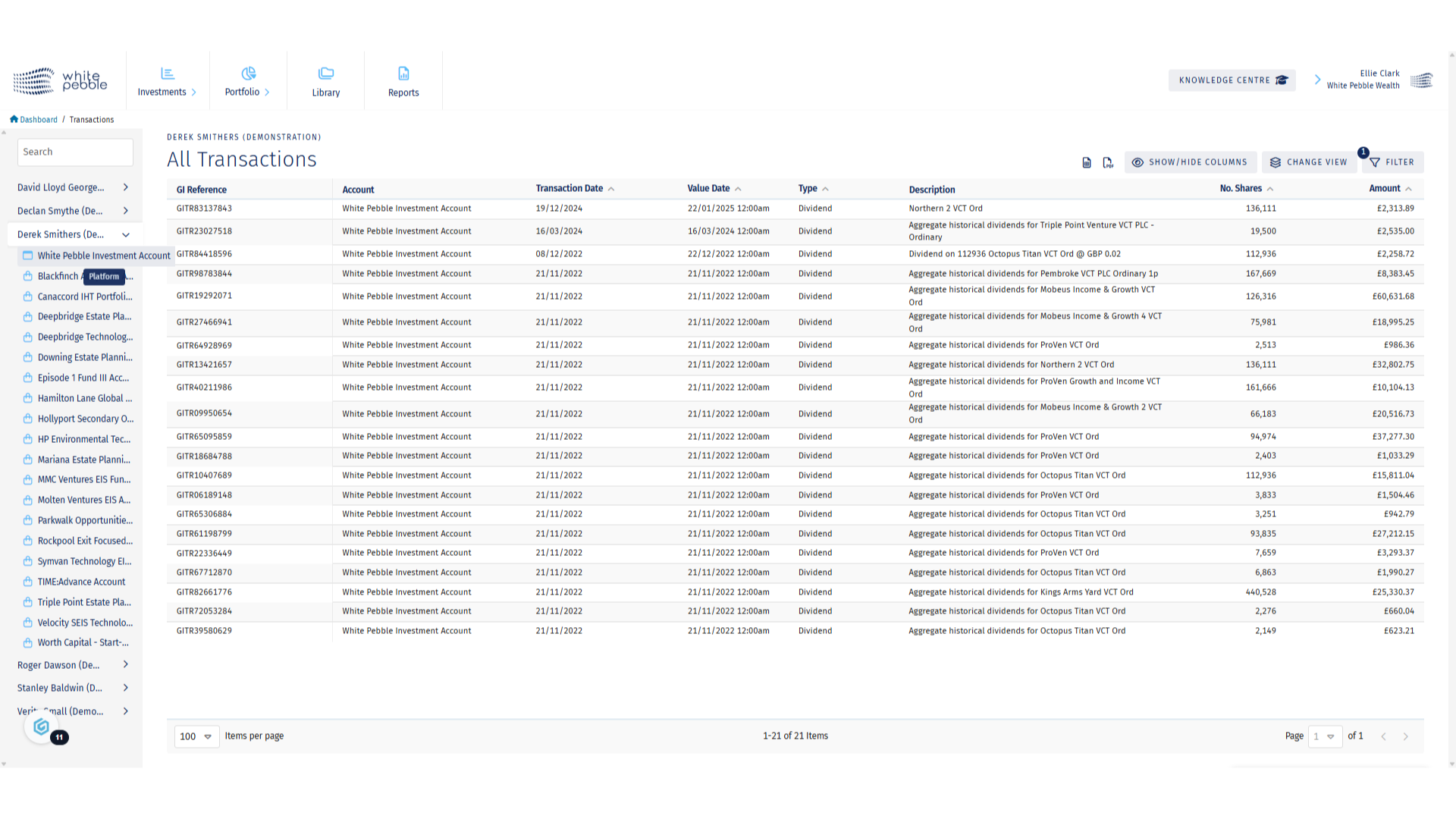Open the items per page dropdown
This screenshot has width=1456, height=819.
pos(196,736)
